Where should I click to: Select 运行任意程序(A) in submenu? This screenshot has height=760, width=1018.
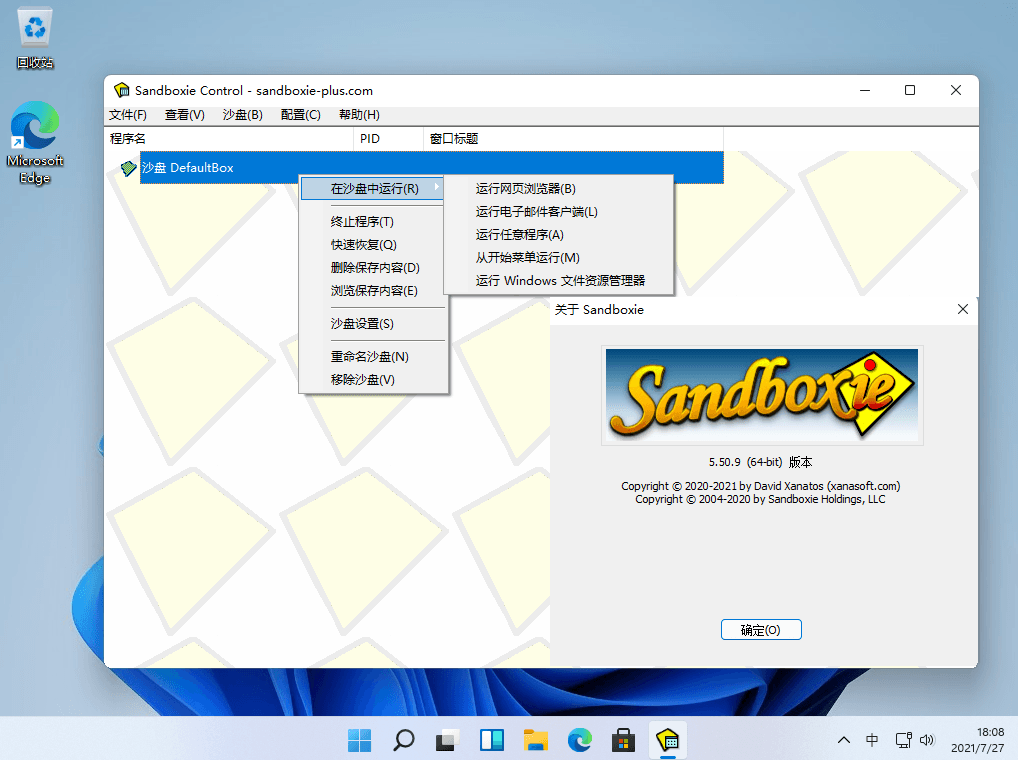[558, 235]
